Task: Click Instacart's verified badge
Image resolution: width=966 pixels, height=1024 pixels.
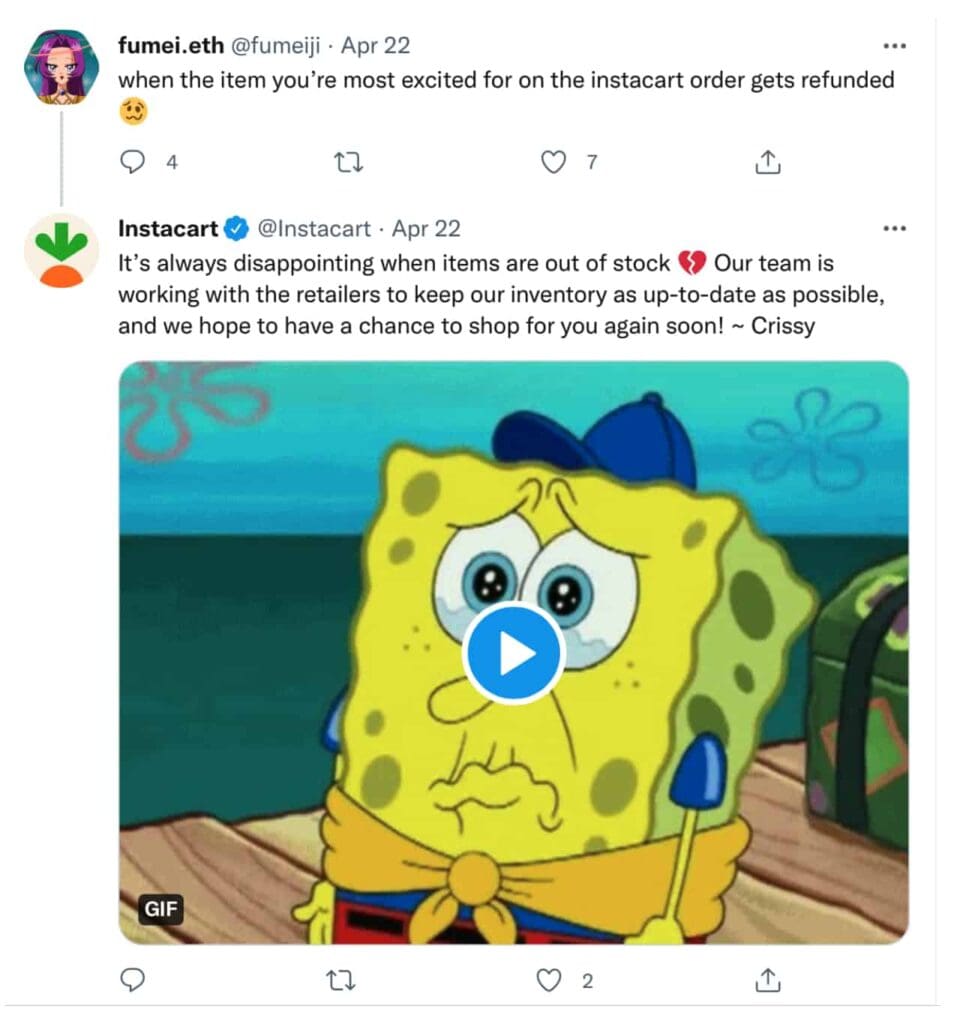Action: click(236, 229)
